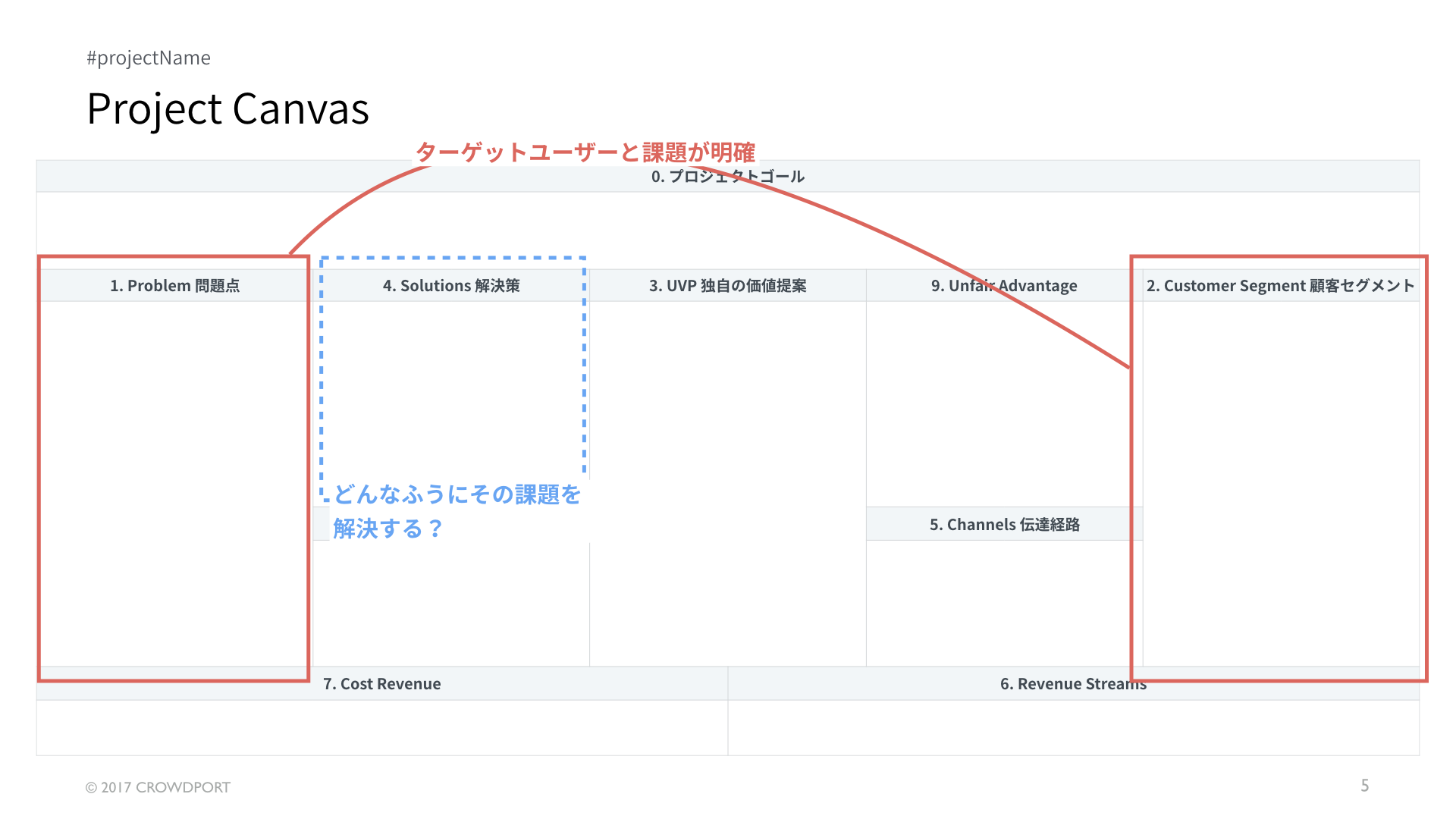Click inside the Channels cell body
The height and width of the screenshot is (819, 1456).
pos(1004,604)
